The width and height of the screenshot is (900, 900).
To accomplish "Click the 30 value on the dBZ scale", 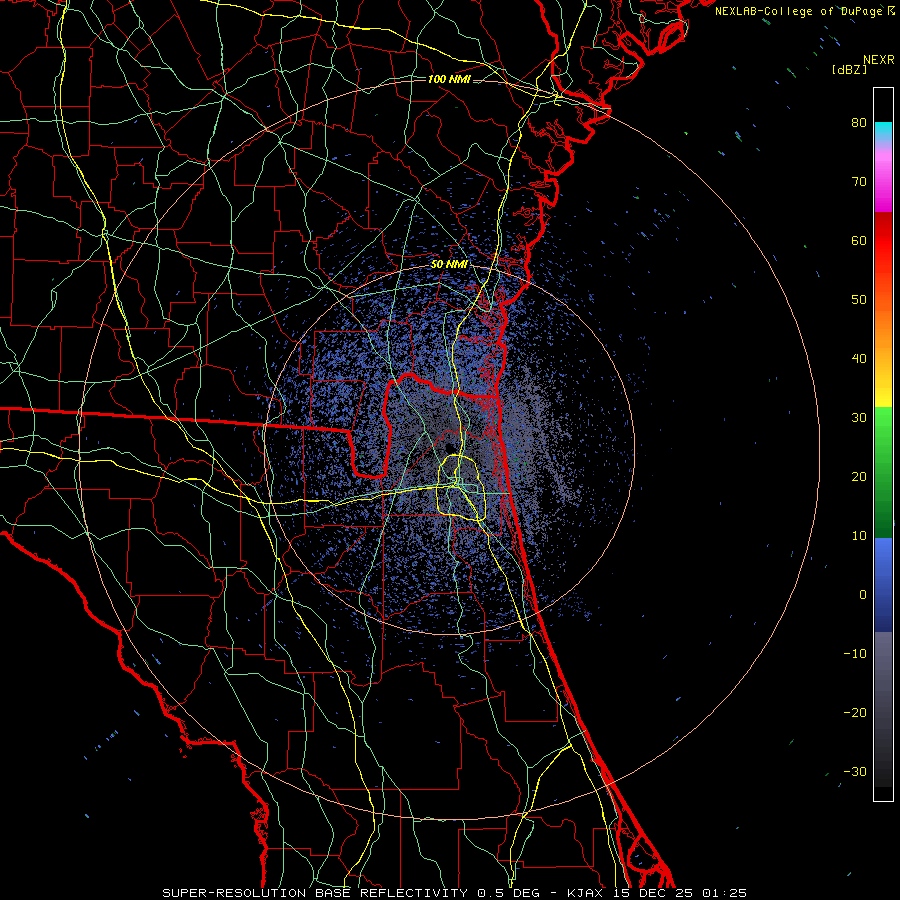I will tap(859, 417).
